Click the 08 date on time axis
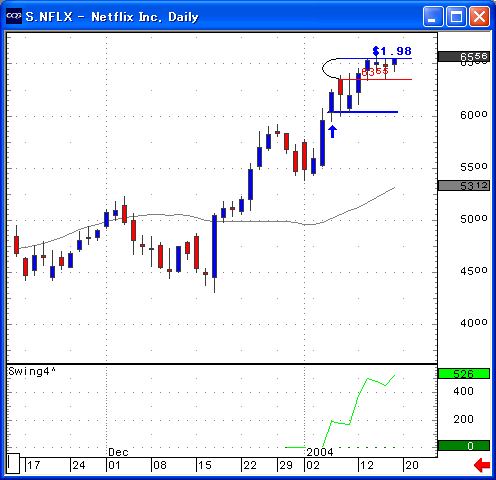Viewport: 496px width, 480px height. pyautogui.click(x=159, y=465)
